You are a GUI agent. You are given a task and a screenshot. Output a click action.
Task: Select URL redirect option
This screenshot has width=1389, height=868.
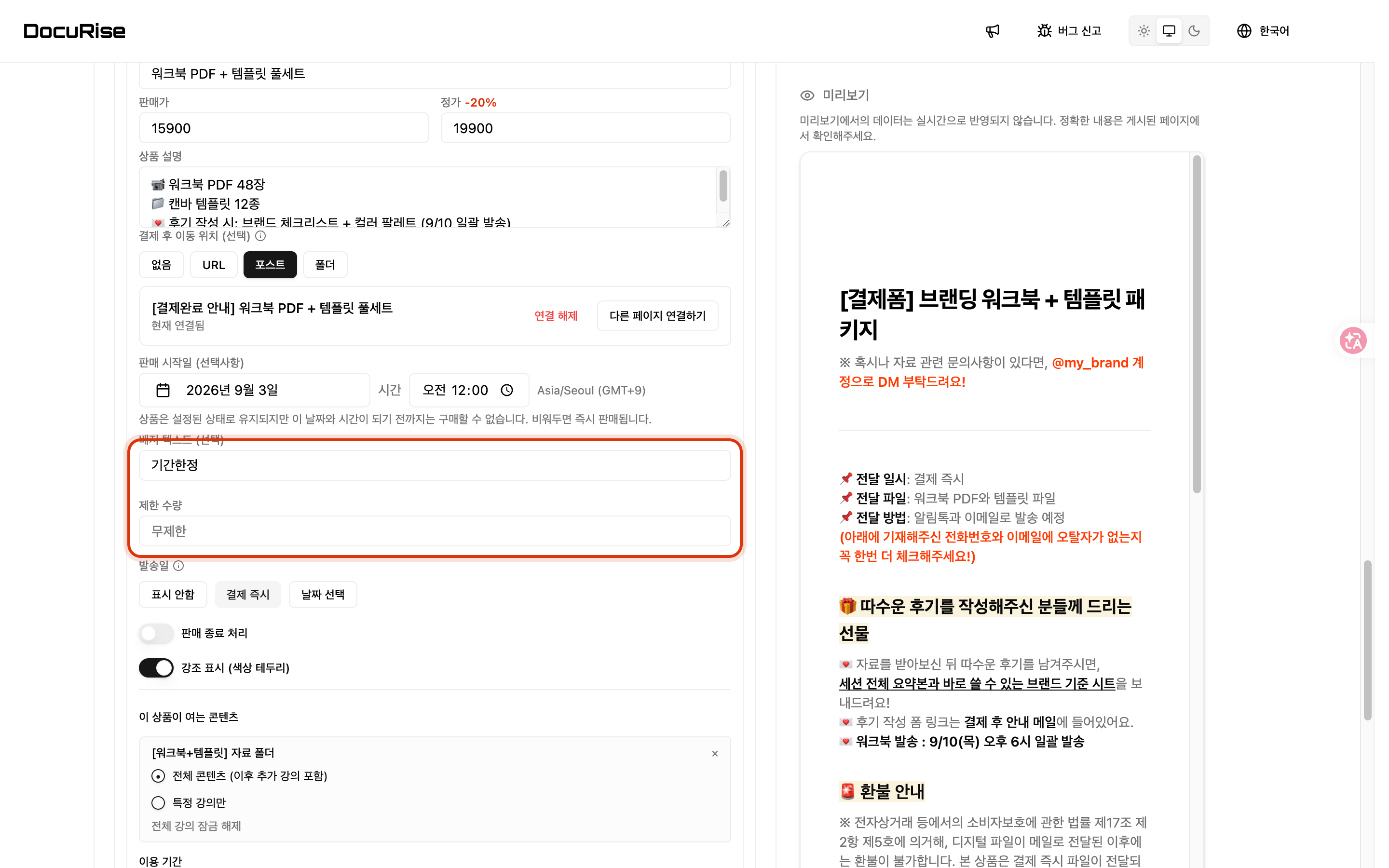214,265
